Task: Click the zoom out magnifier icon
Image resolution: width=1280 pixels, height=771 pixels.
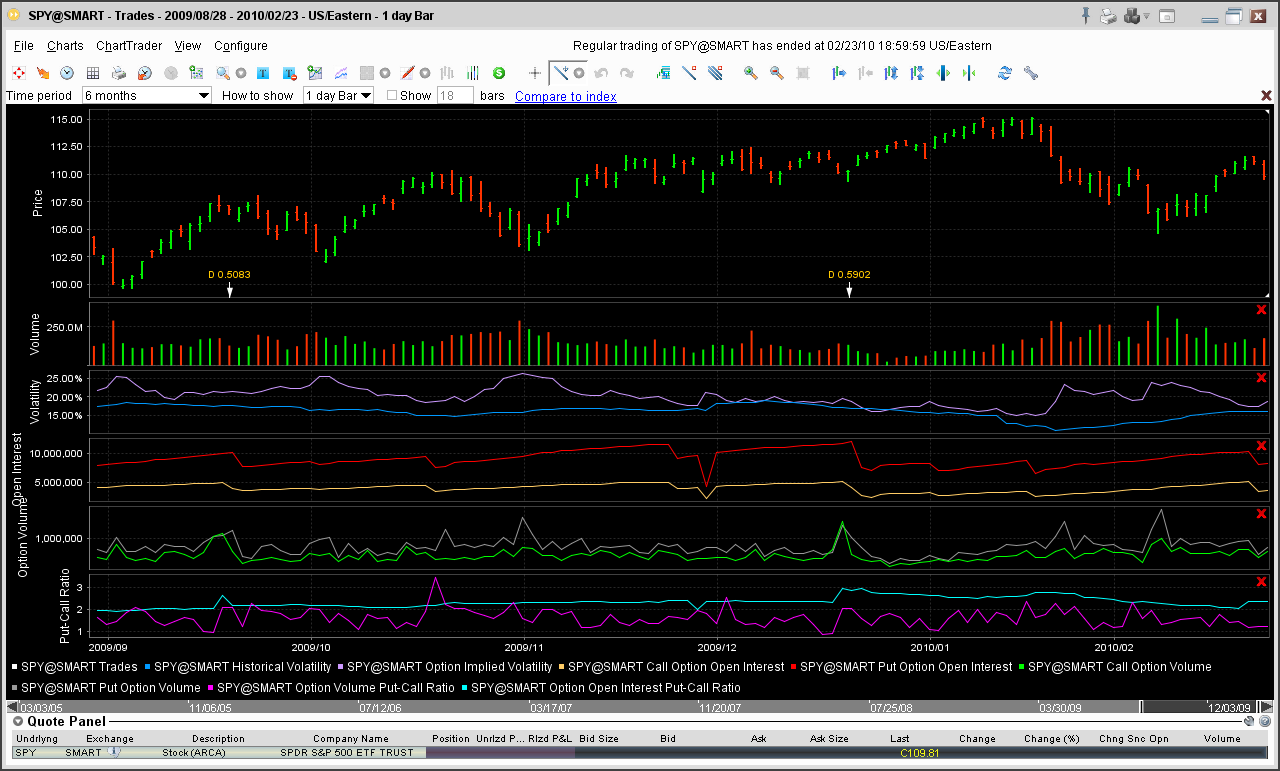Action: click(x=776, y=73)
